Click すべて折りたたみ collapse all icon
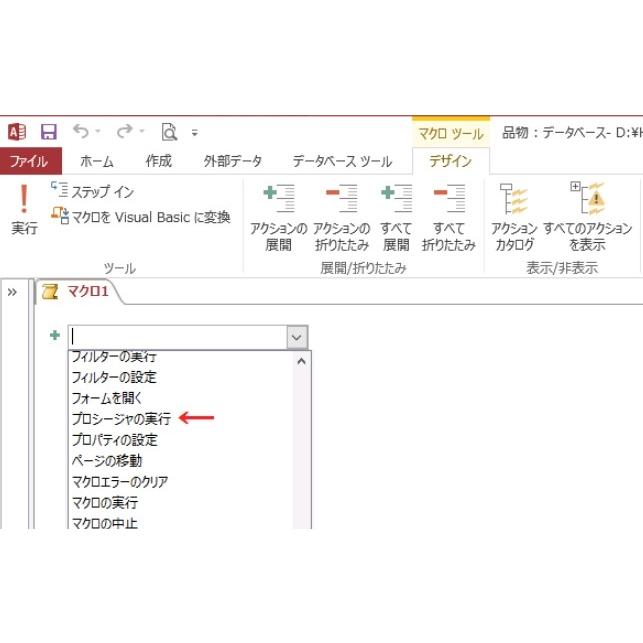Image resolution: width=643 pixels, height=643 pixels. 449,218
